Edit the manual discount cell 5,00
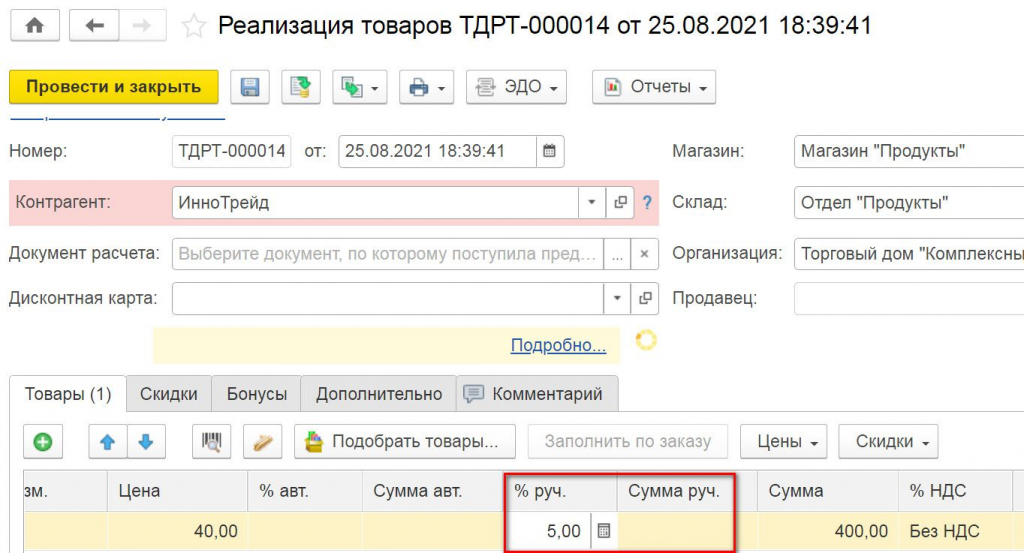The height and width of the screenshot is (553, 1024). [x=549, y=531]
